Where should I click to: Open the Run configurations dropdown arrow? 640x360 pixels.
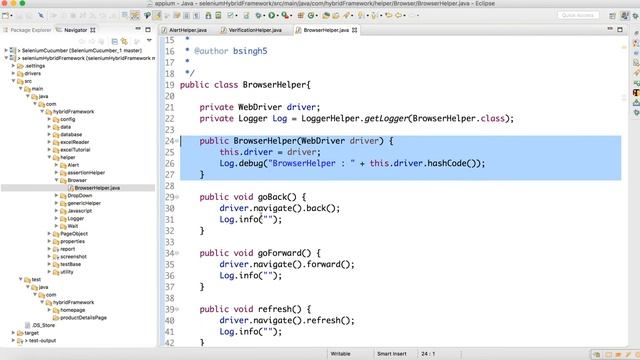(277, 16)
